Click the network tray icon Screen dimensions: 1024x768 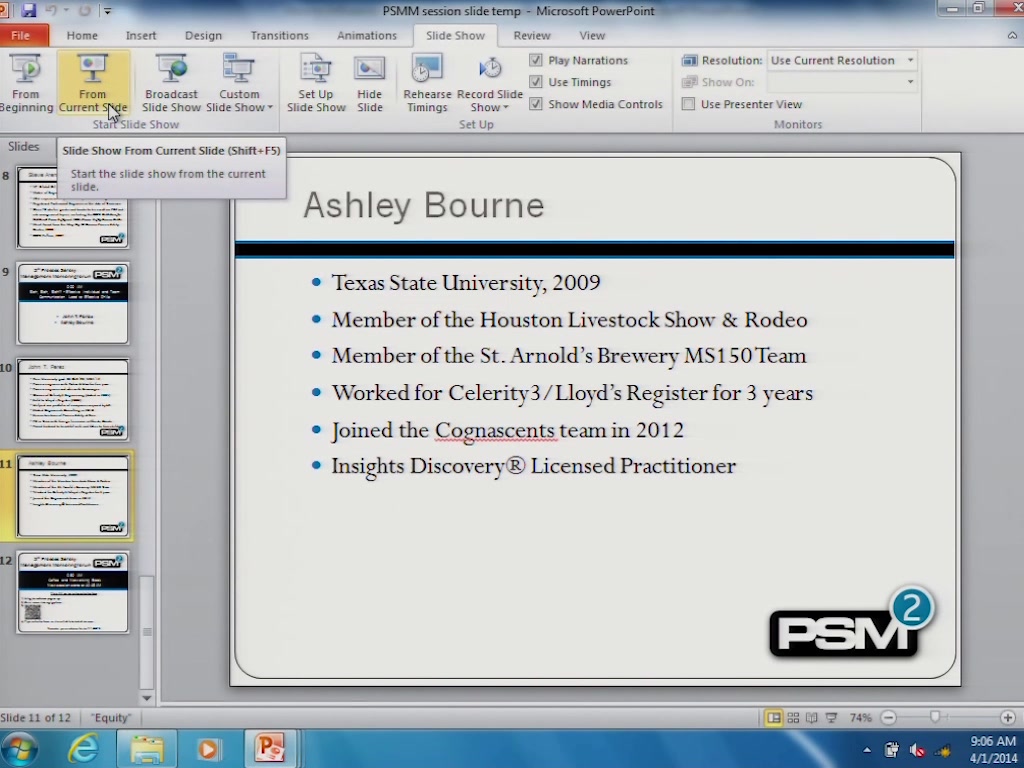(x=944, y=750)
